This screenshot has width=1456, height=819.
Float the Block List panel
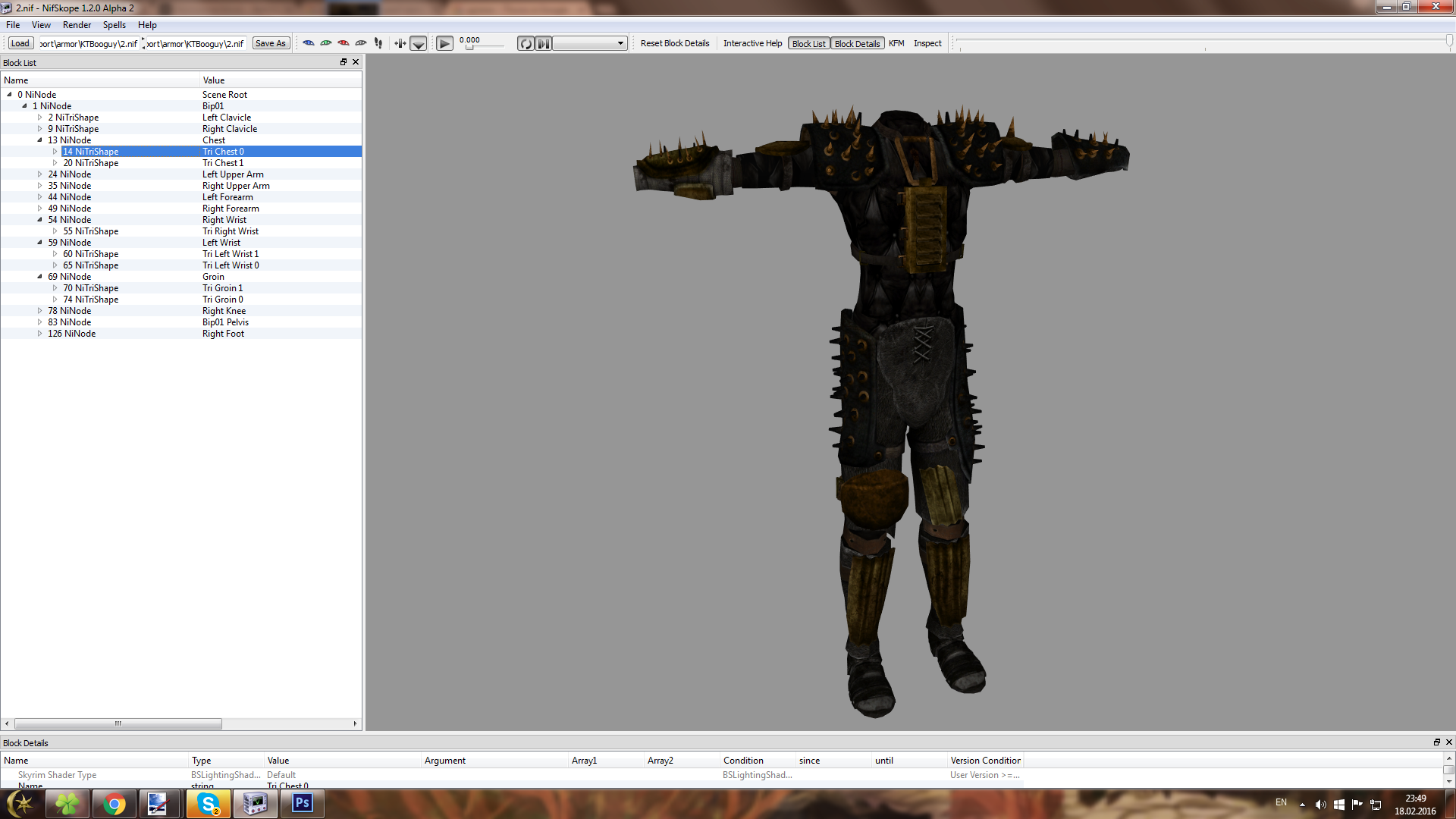[344, 62]
